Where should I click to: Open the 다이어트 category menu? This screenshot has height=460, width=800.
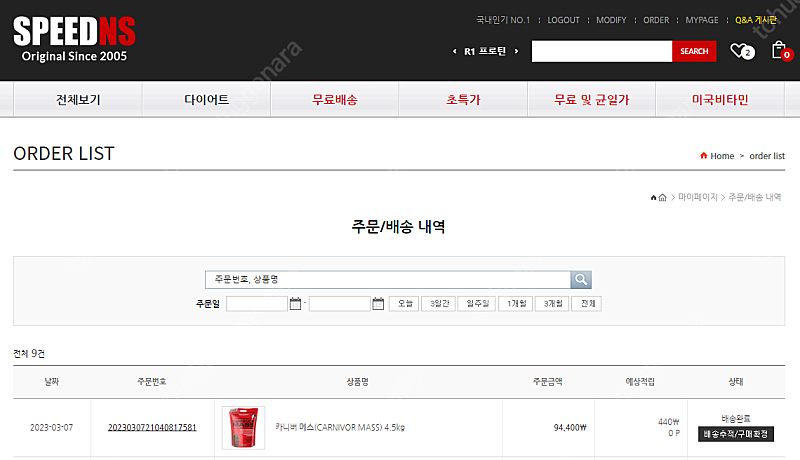coord(206,100)
